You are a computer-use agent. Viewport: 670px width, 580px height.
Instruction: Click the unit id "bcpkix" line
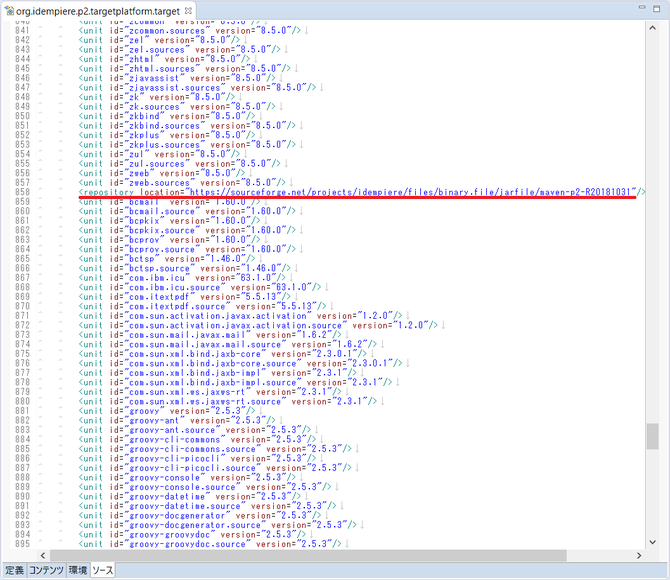[170, 221]
